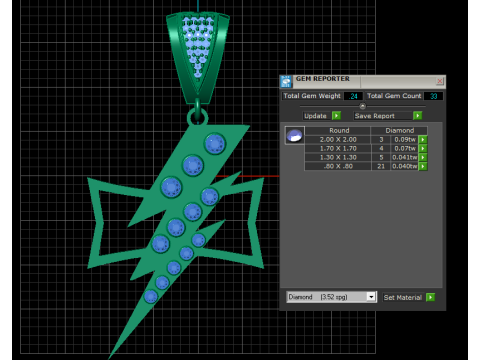Click the green arrow beside Set Material

pos(430,297)
